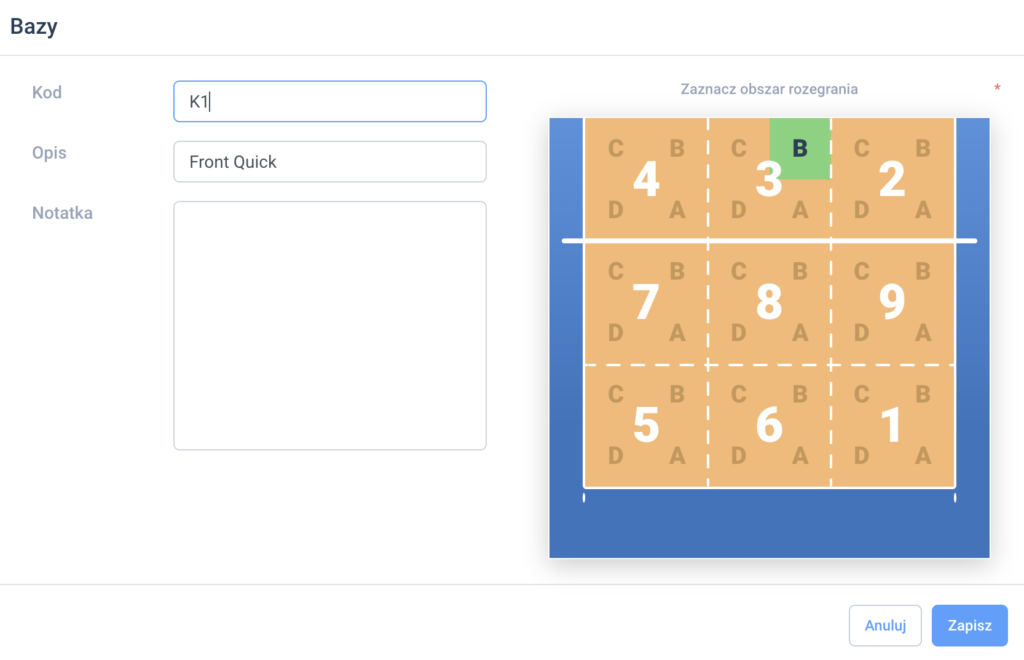Select subzone D of court zone 4

(616, 210)
